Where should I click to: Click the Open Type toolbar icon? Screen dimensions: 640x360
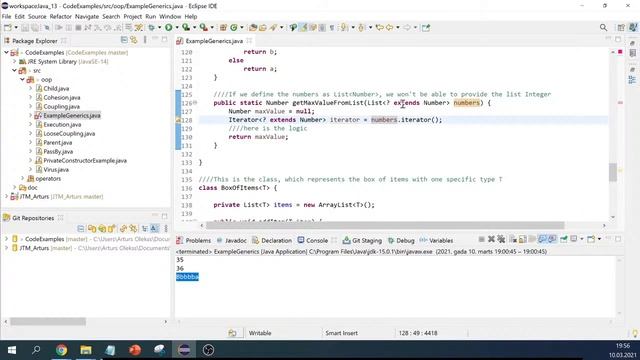(x=253, y=27)
